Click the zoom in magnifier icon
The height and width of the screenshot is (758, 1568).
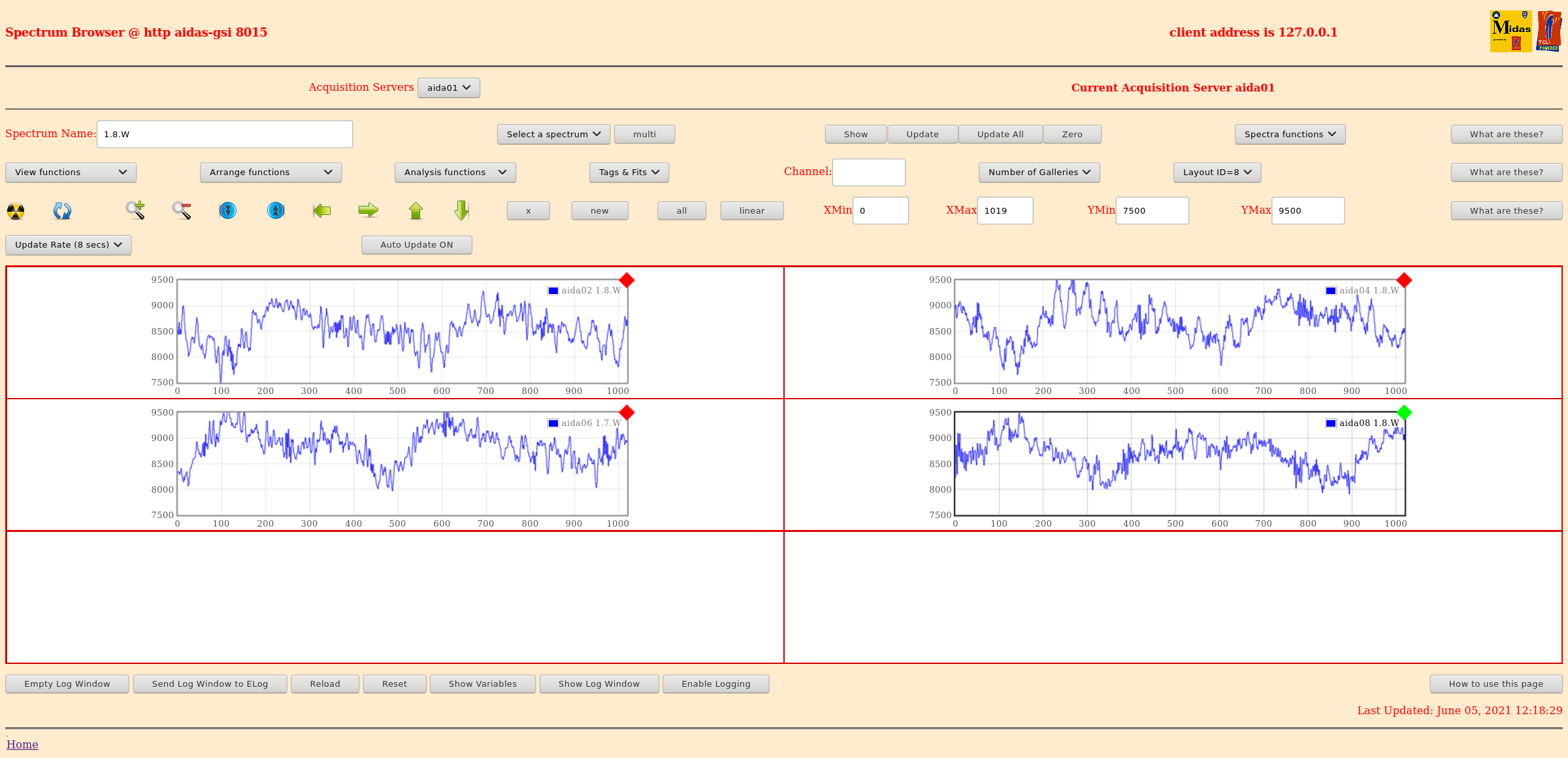tap(135, 210)
